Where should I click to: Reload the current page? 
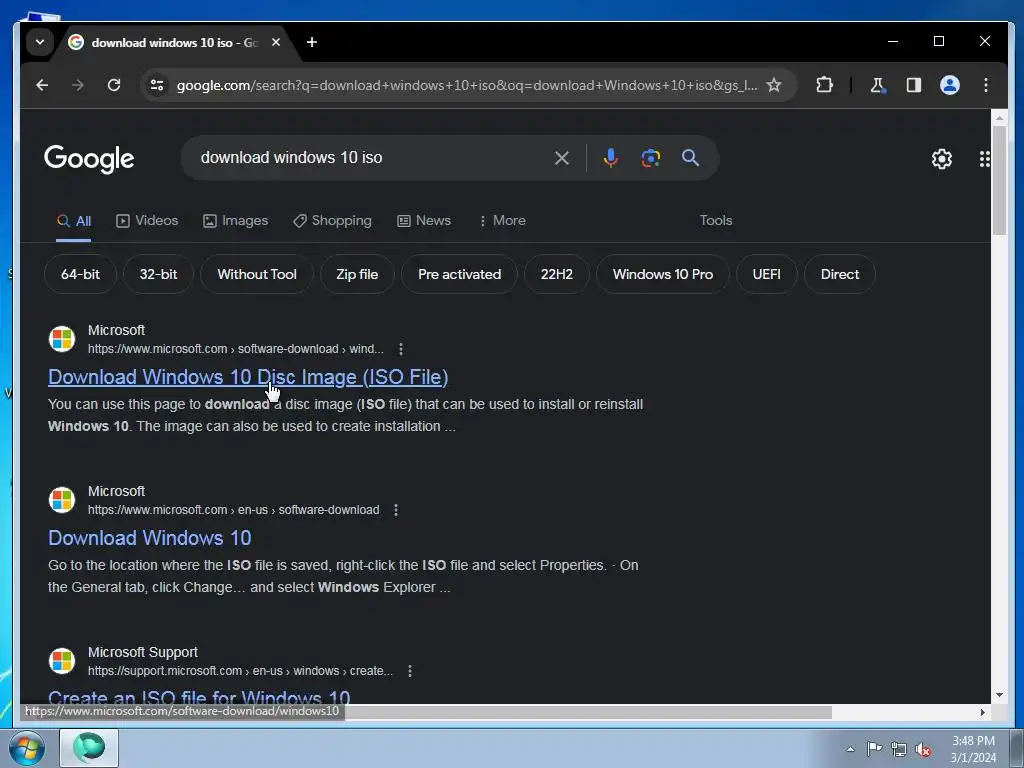click(x=114, y=85)
